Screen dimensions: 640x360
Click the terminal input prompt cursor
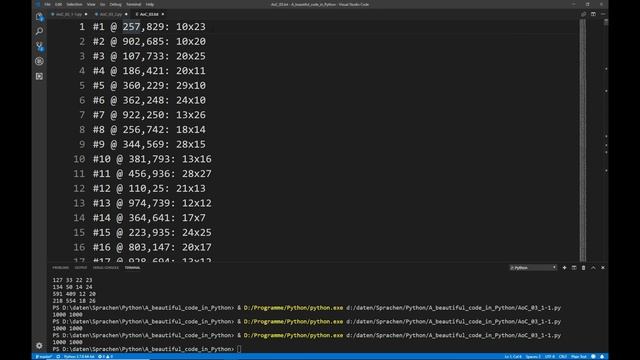239,349
